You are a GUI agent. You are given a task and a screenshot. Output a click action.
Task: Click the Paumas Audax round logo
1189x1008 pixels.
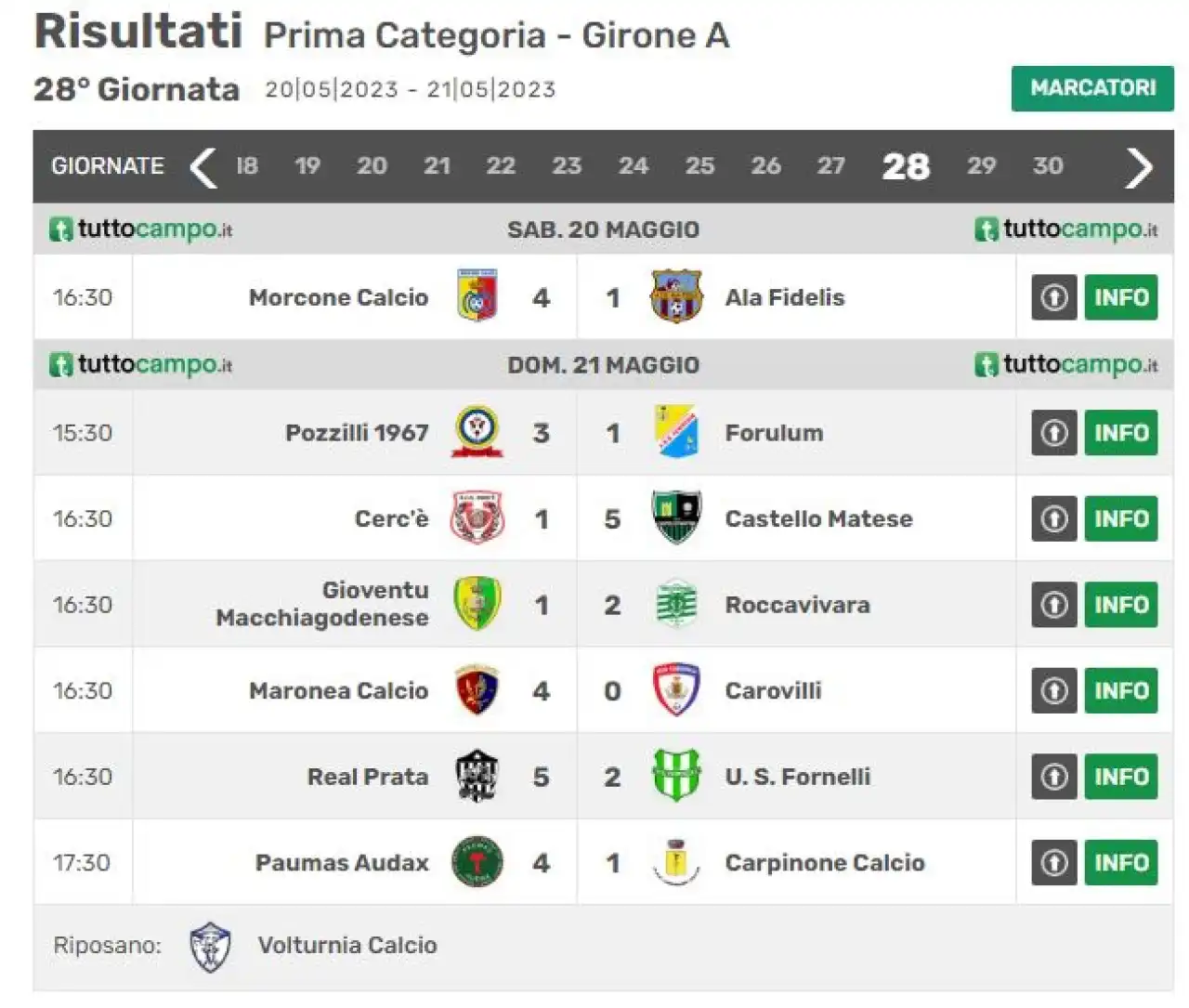(x=477, y=862)
